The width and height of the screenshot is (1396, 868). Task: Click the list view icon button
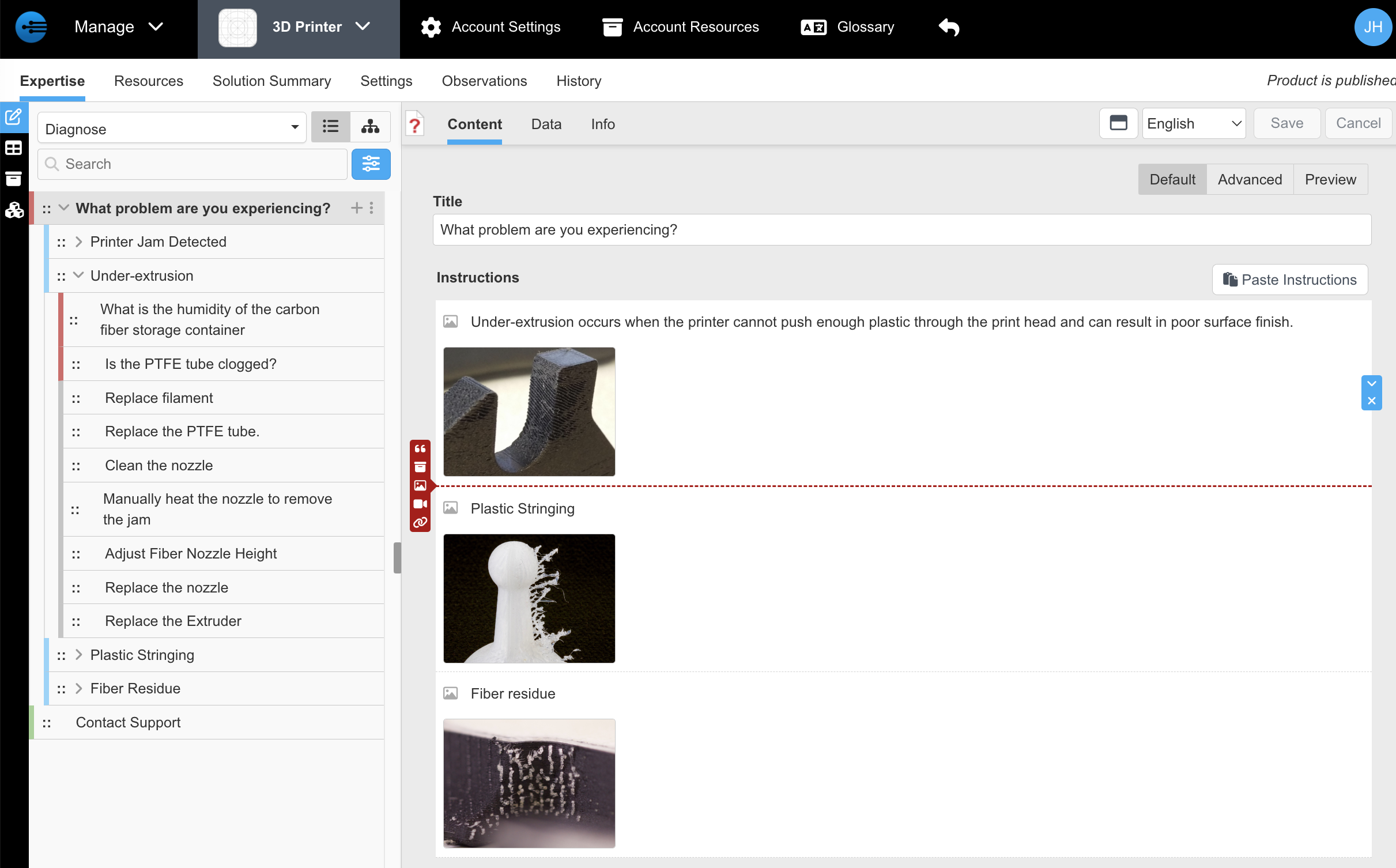[330, 126]
